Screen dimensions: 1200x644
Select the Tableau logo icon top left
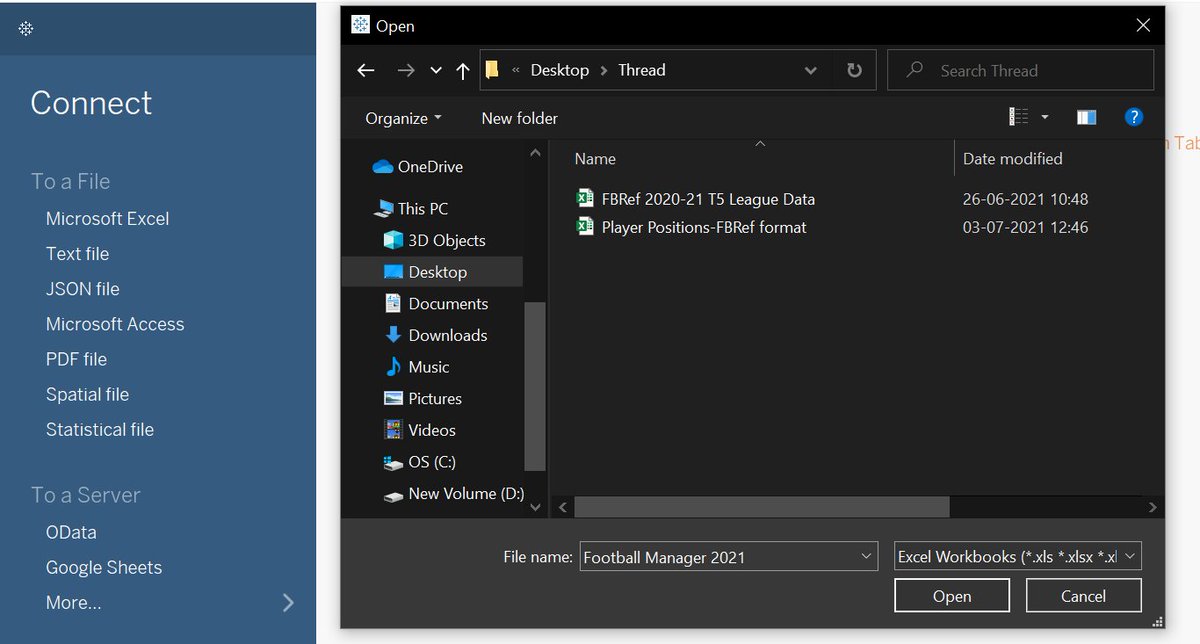click(26, 28)
